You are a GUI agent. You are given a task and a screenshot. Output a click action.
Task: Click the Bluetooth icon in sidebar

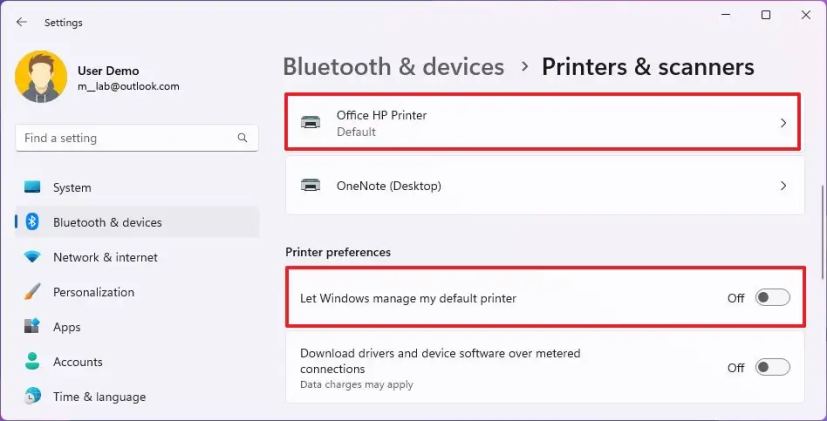pos(32,222)
